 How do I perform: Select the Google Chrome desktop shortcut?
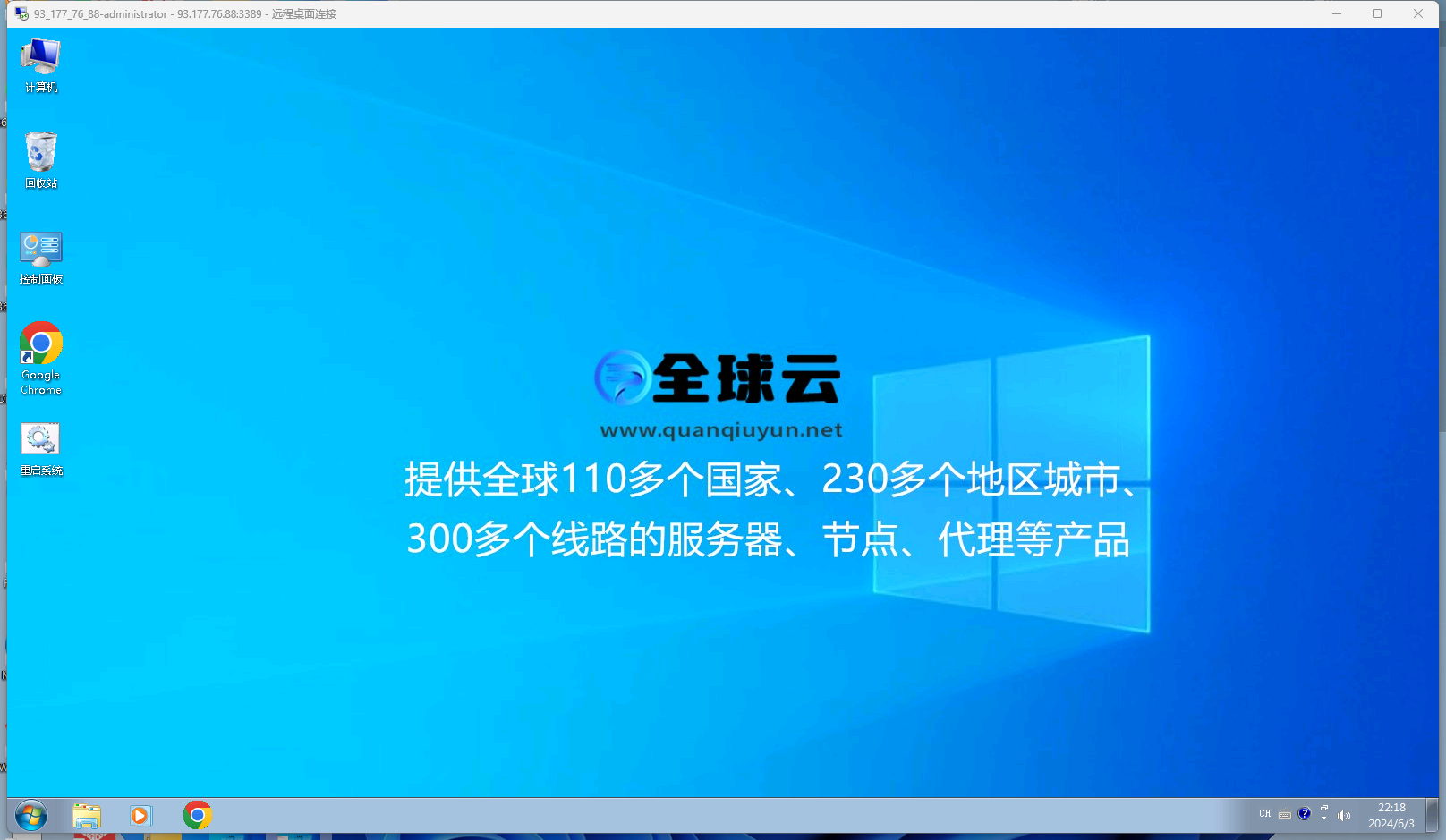coord(41,358)
